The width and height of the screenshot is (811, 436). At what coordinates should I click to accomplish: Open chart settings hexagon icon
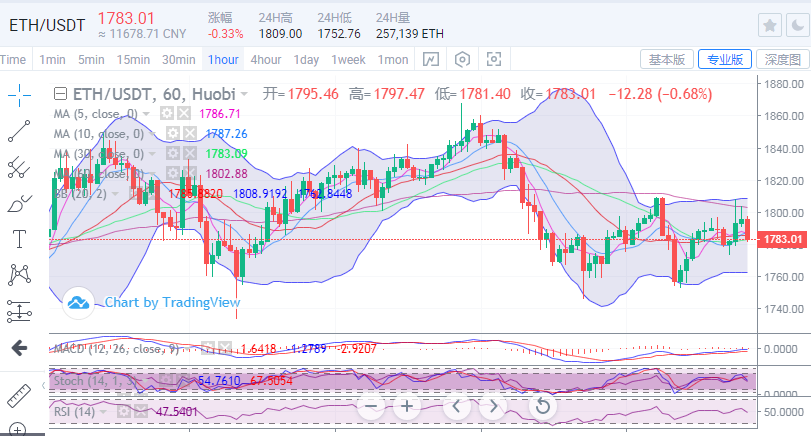462,59
